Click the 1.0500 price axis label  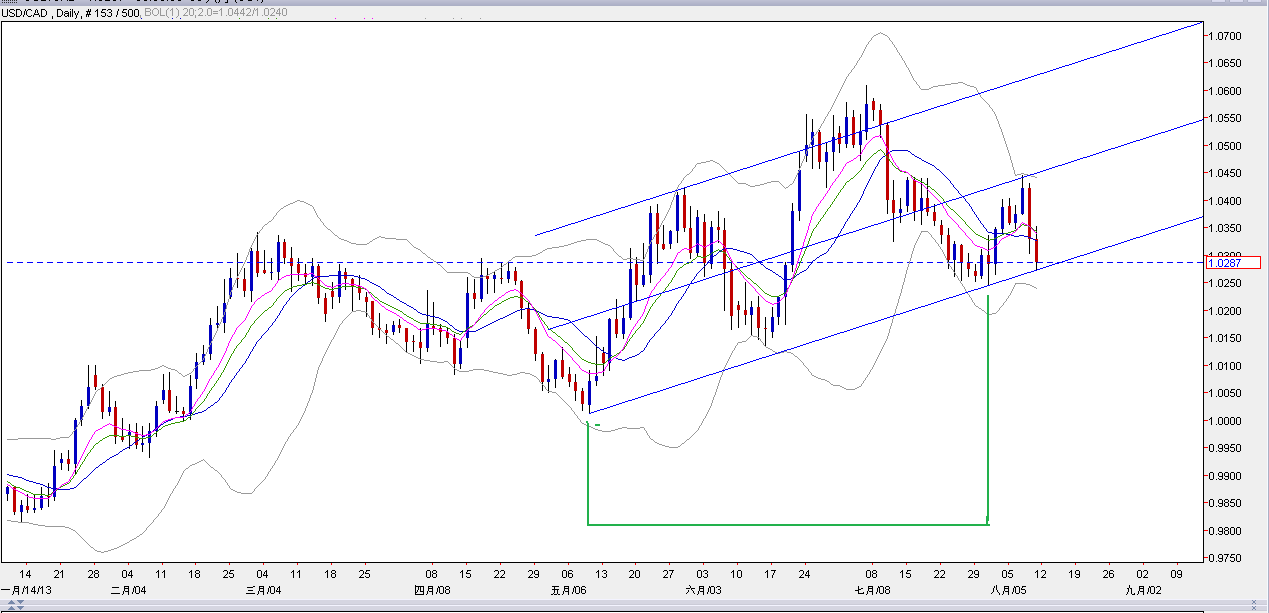[x=1226, y=146]
